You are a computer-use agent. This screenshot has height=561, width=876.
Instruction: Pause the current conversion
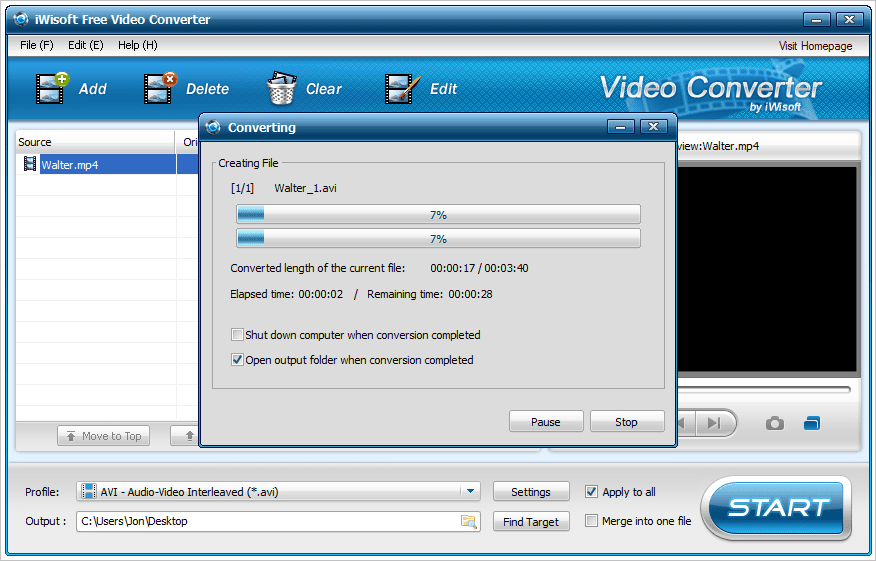coord(545,422)
